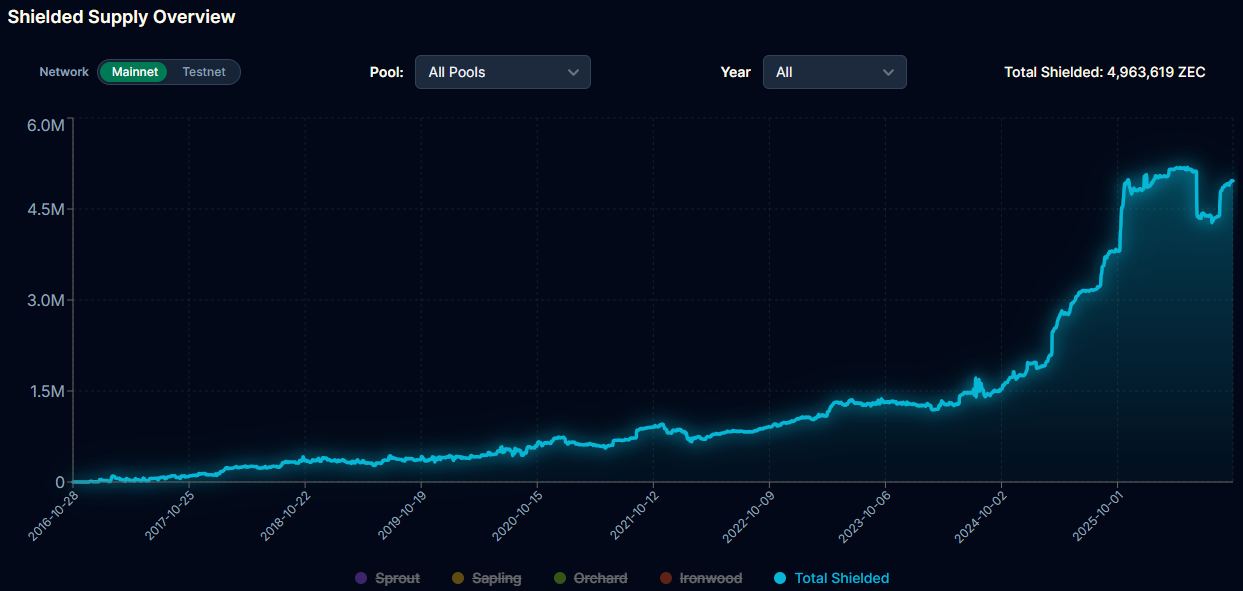Click the Network label
The height and width of the screenshot is (591, 1243).
pos(64,72)
